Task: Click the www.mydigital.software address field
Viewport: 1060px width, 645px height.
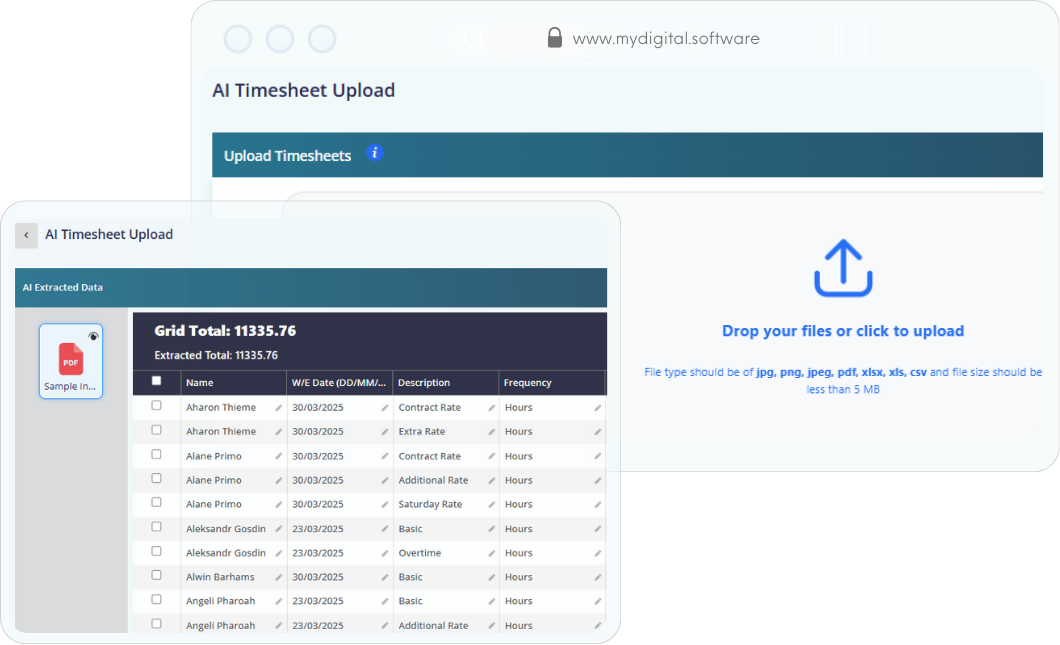Action: [665, 39]
